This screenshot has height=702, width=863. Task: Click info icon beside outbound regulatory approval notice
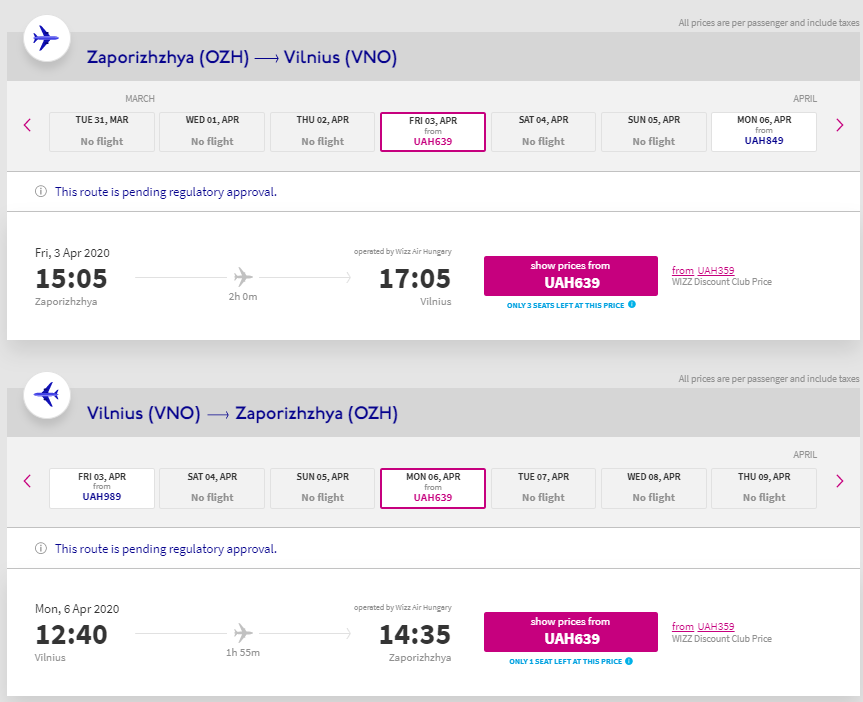coord(41,192)
